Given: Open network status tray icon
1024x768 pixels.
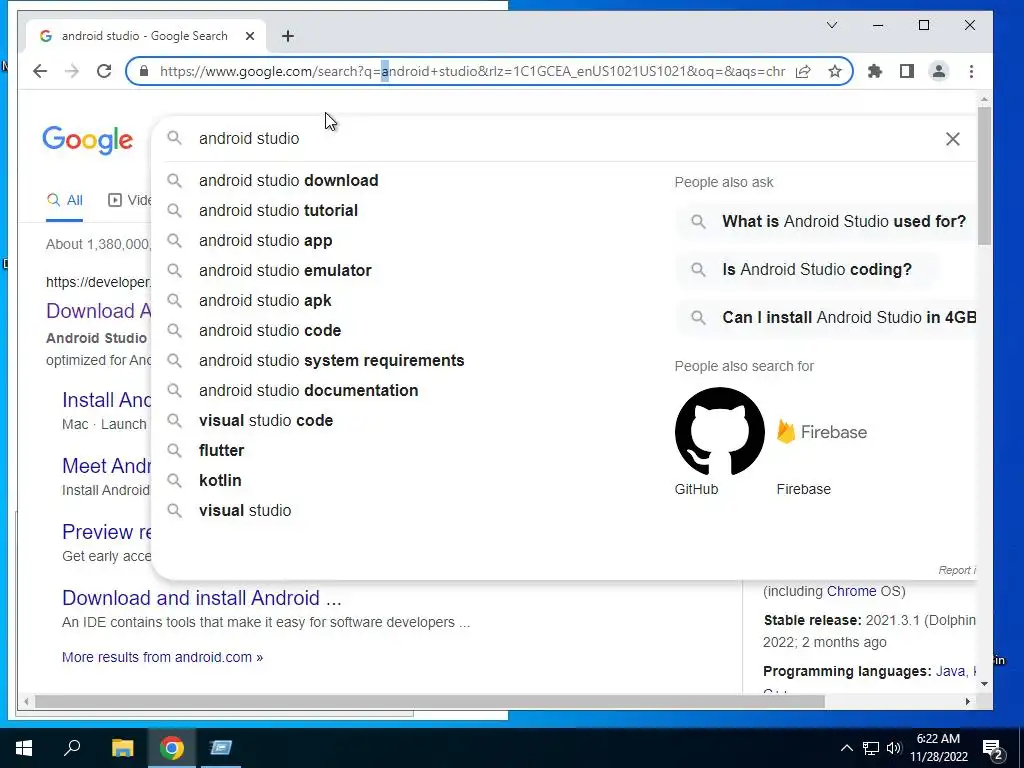Looking at the screenshot, I should click(x=871, y=748).
